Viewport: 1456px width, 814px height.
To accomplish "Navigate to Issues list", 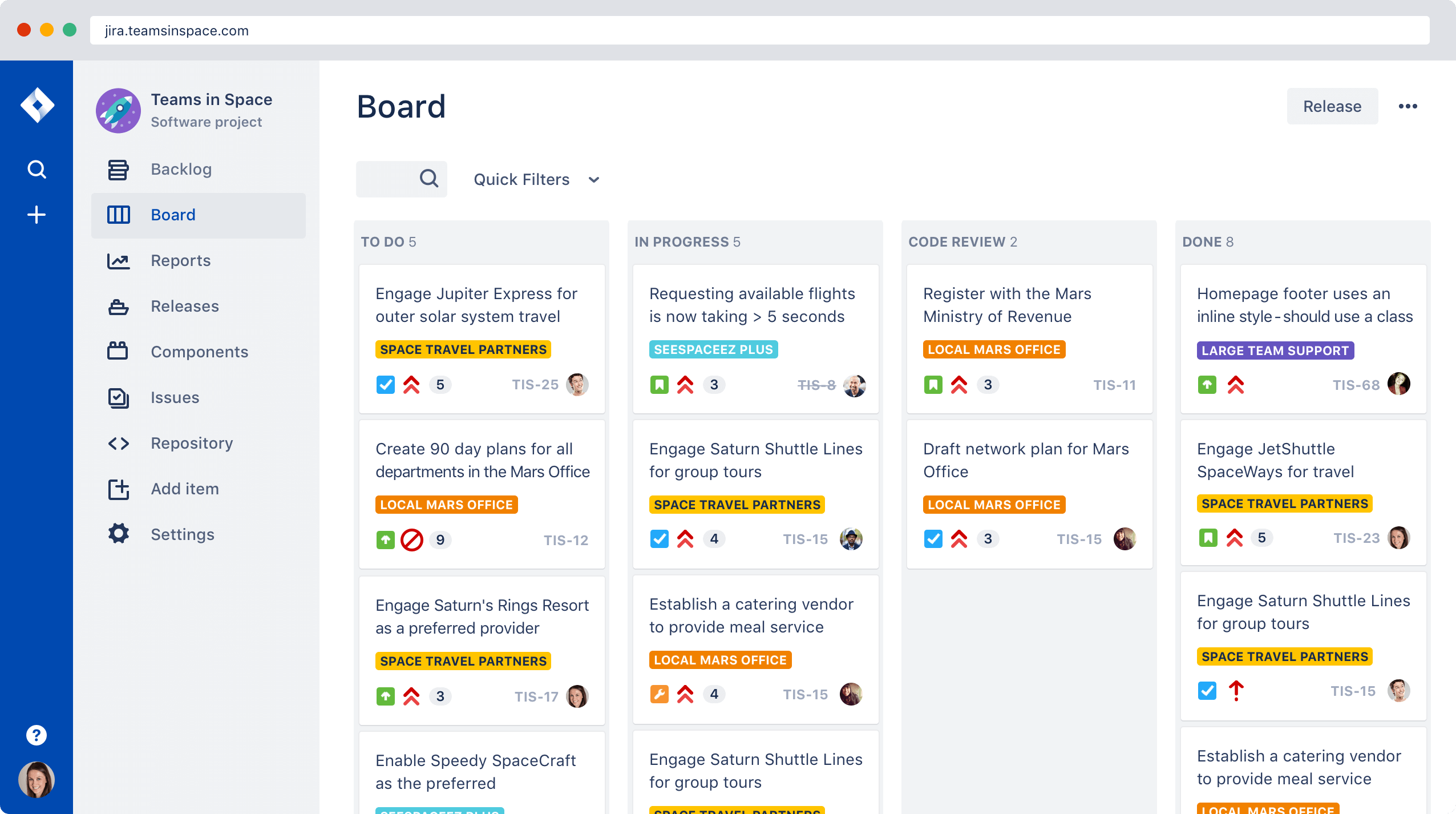I will pyautogui.click(x=174, y=397).
